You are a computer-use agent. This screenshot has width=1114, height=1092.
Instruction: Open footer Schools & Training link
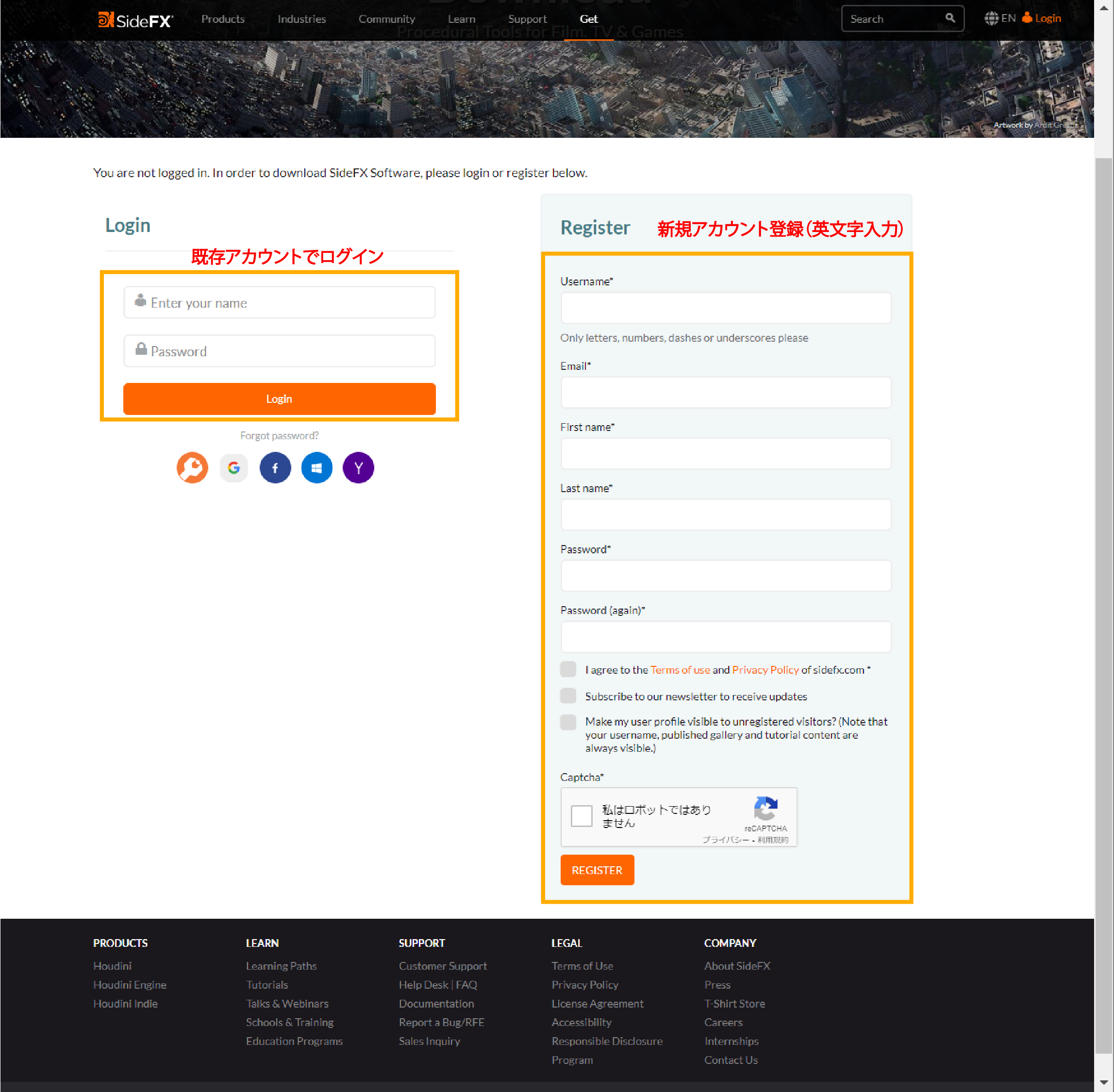(x=290, y=1023)
